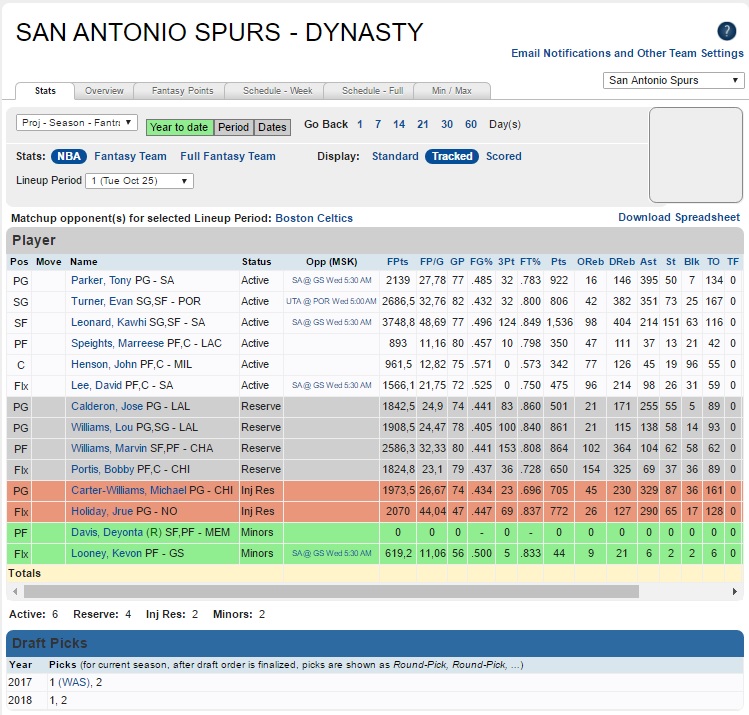Sort by St column header
This screenshot has width=749, height=715.
pyautogui.click(x=671, y=262)
